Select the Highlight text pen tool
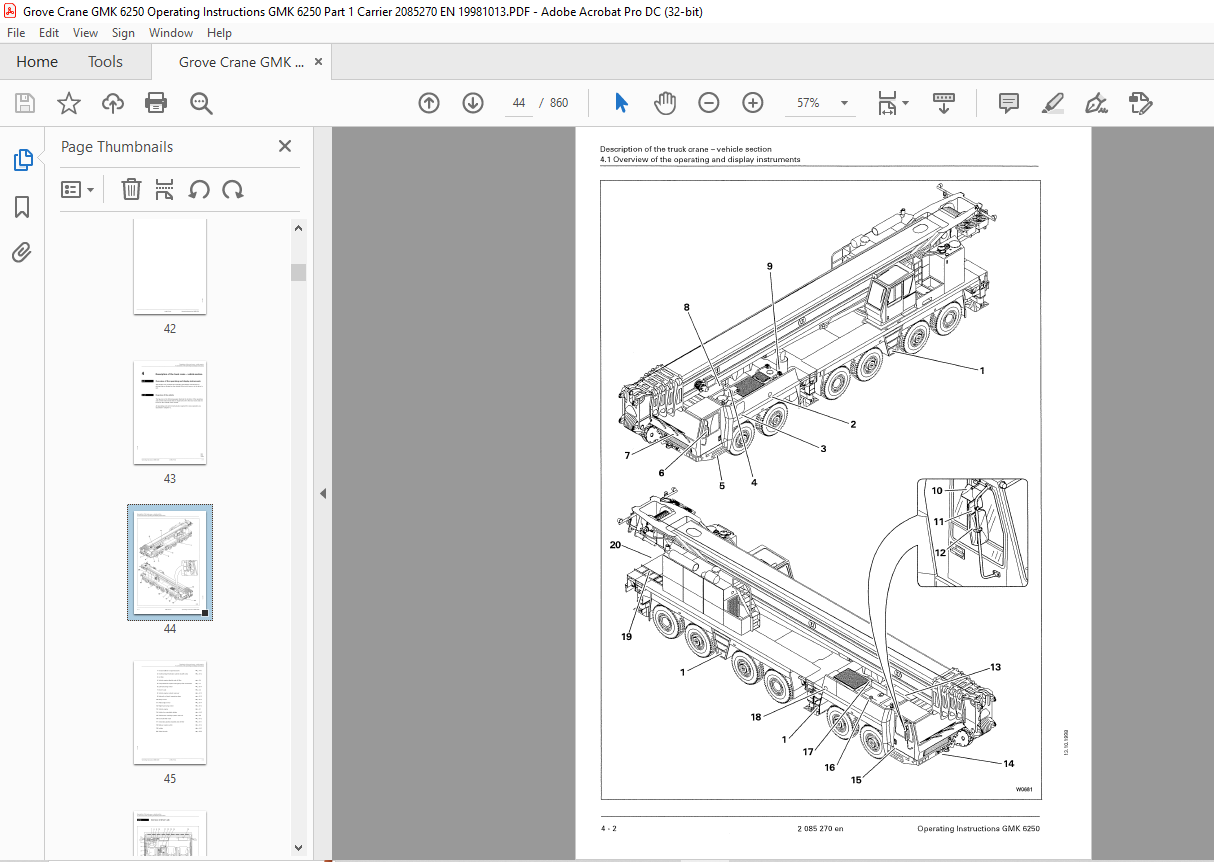The height and width of the screenshot is (862, 1214). 1052,103
